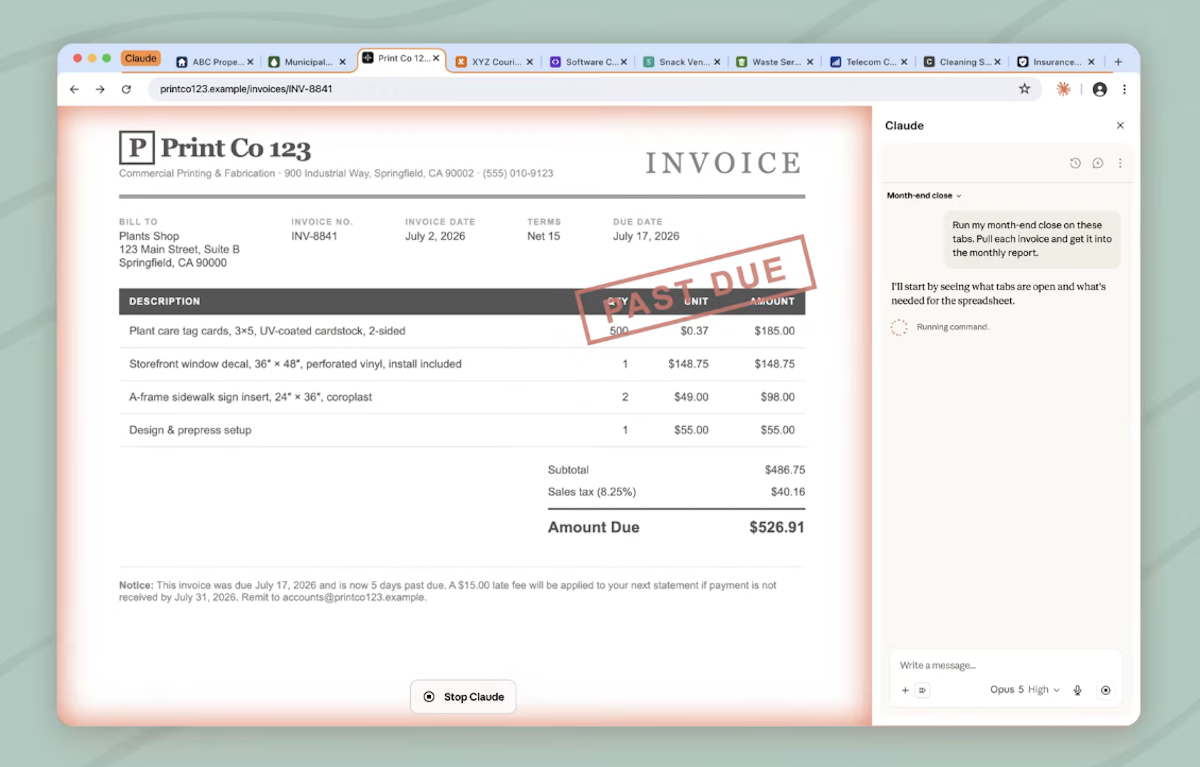Close the Snack Vendor tab
This screenshot has height=767, width=1200.
717,62
